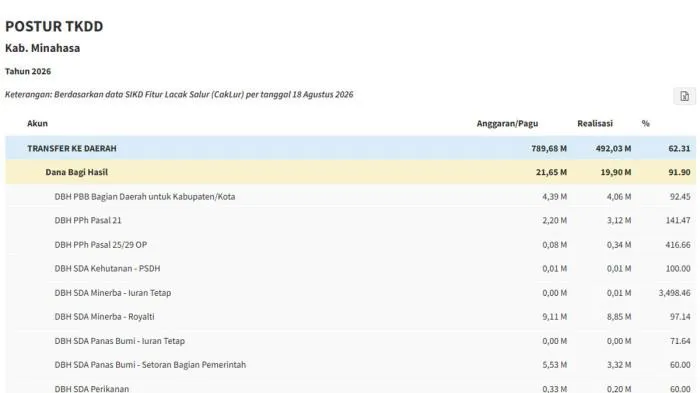Click the 2,20 M budget value
Screen dimensions: 700x393
pos(554,220)
